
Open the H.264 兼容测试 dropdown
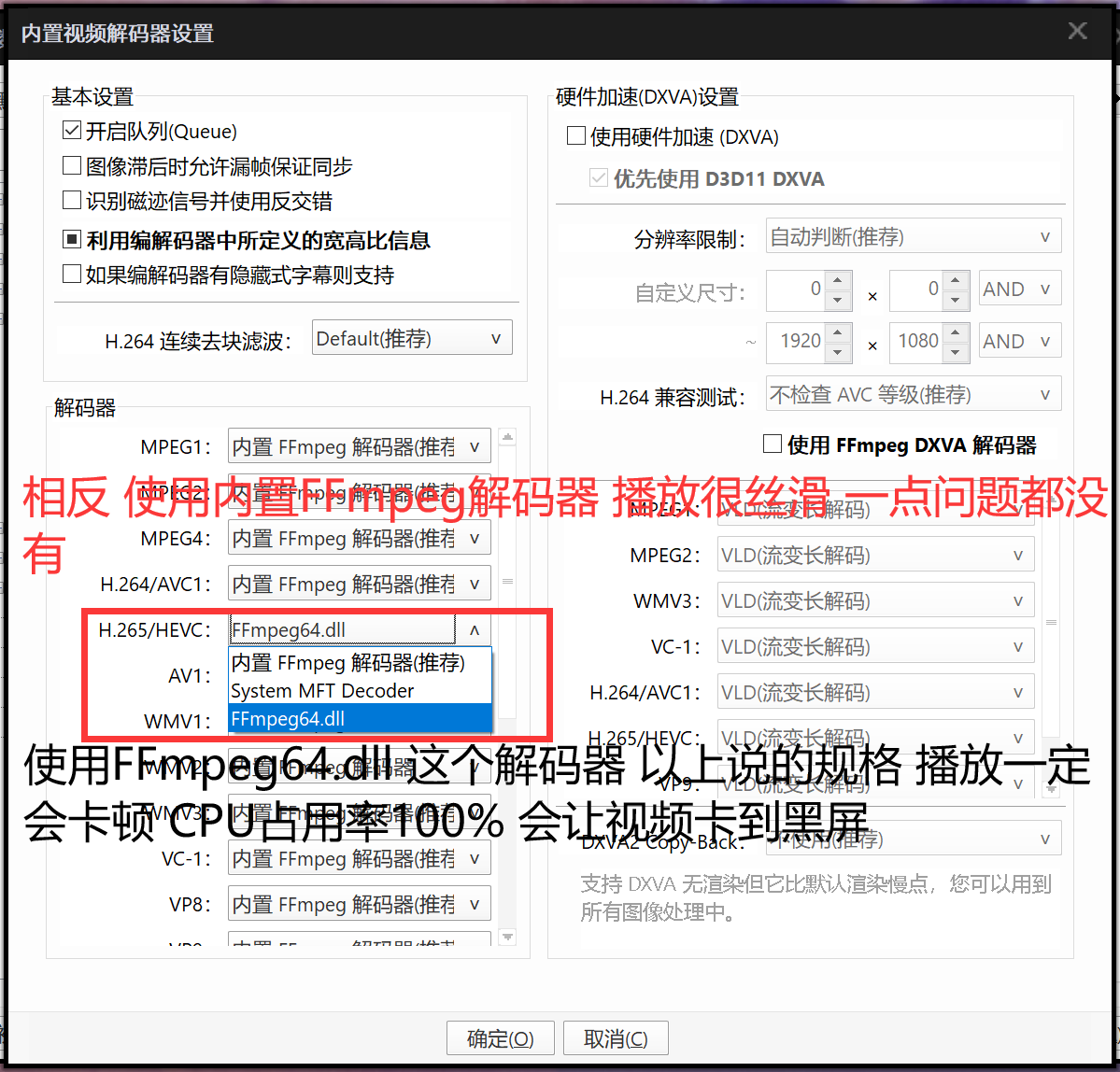point(1044,393)
